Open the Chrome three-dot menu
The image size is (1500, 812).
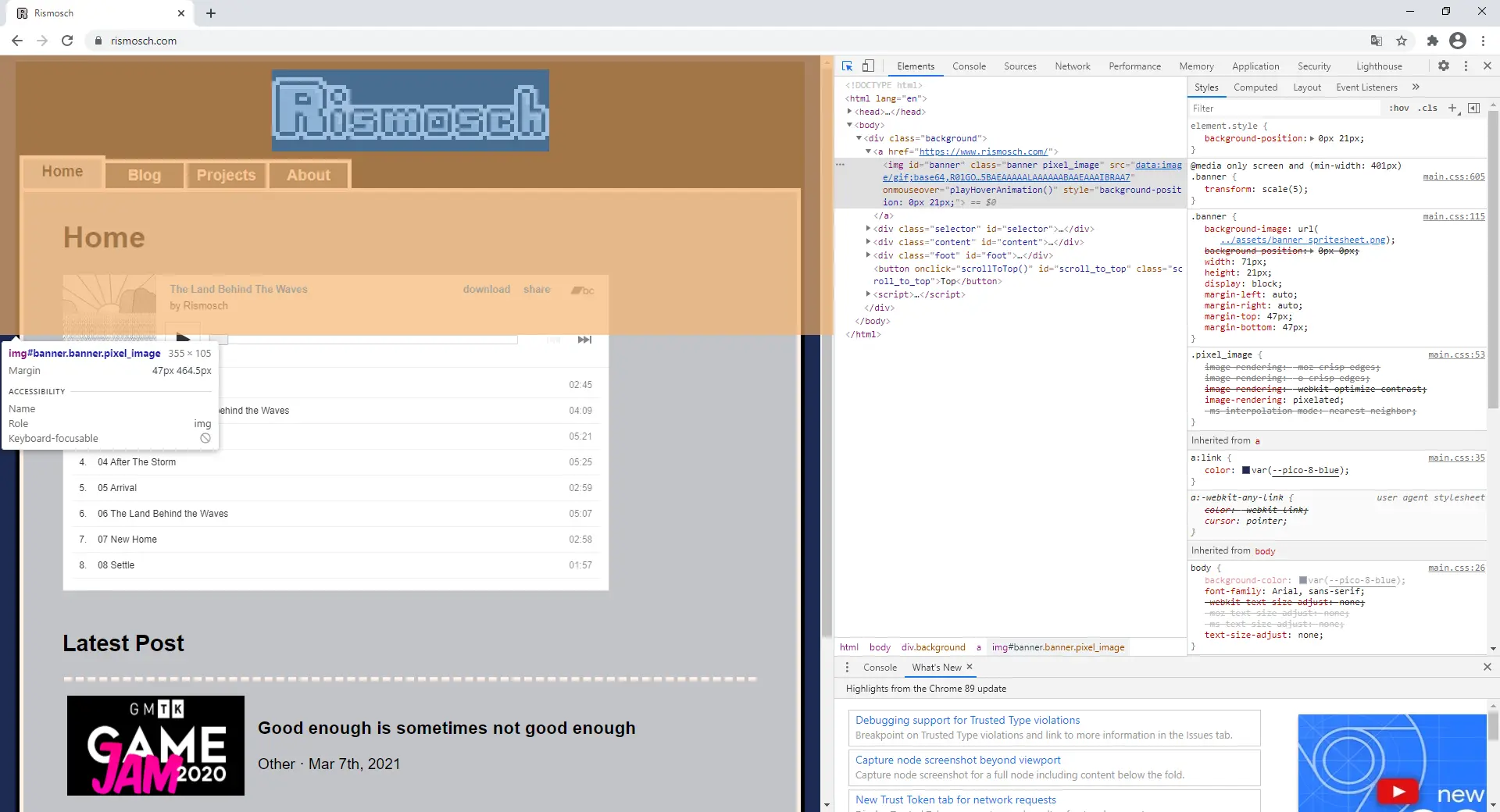pos(1483,41)
